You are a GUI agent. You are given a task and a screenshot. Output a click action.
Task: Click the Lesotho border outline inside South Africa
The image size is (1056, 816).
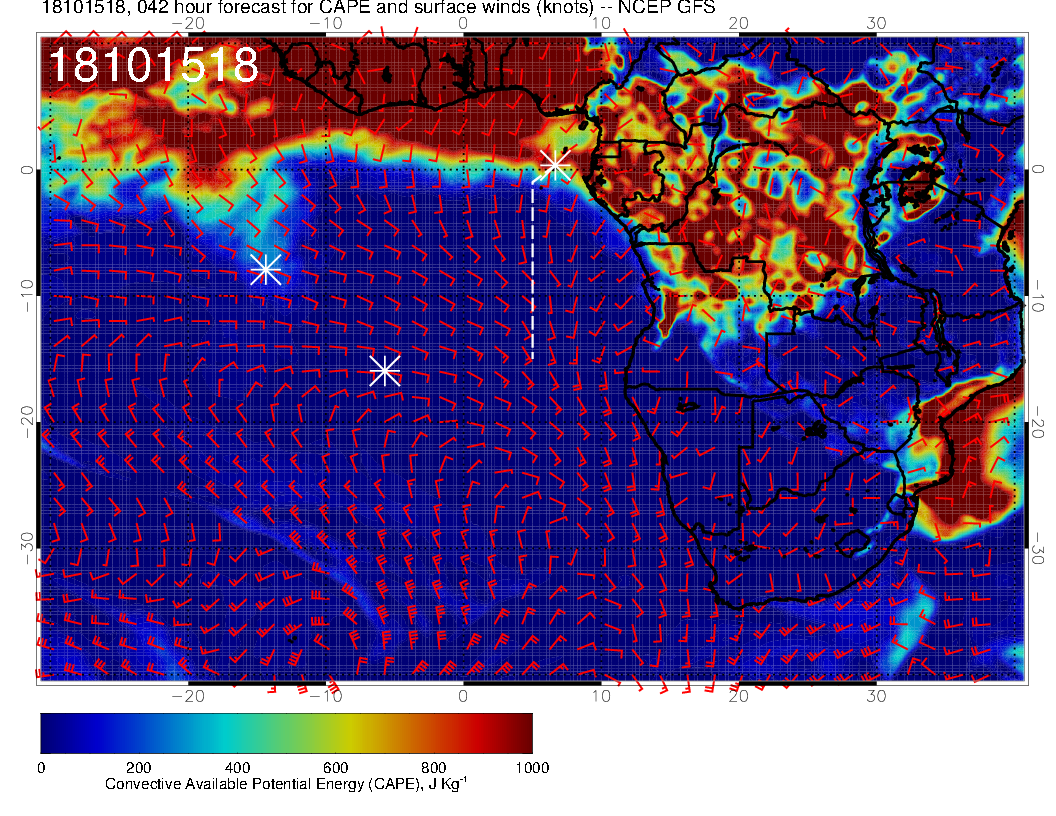coord(853,543)
